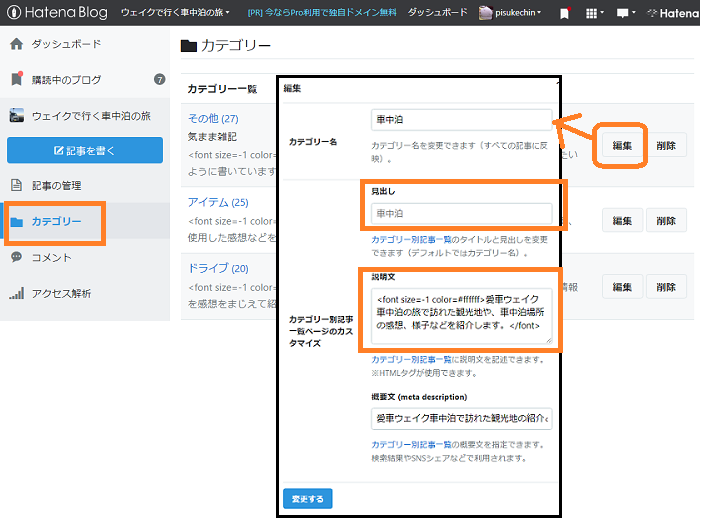Click the 購読中のブログ bookmark icon

pyautogui.click(x=17, y=79)
